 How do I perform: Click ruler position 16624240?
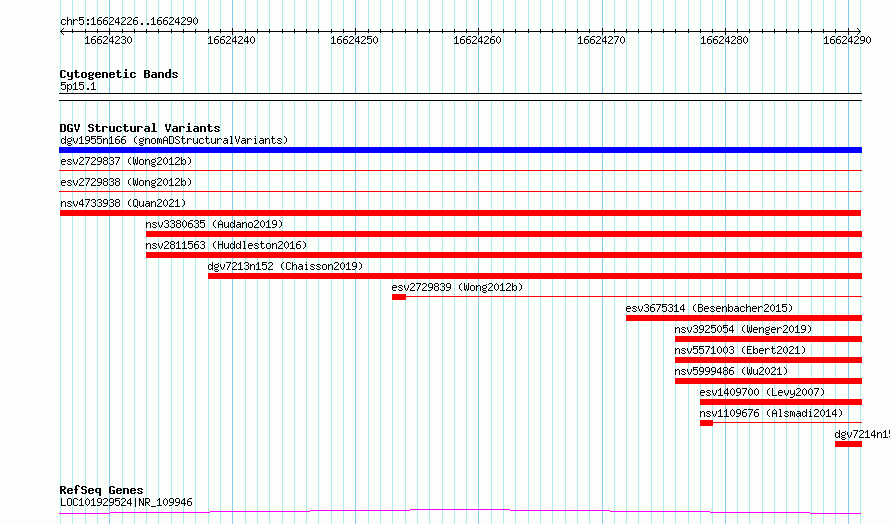pyautogui.click(x=231, y=40)
